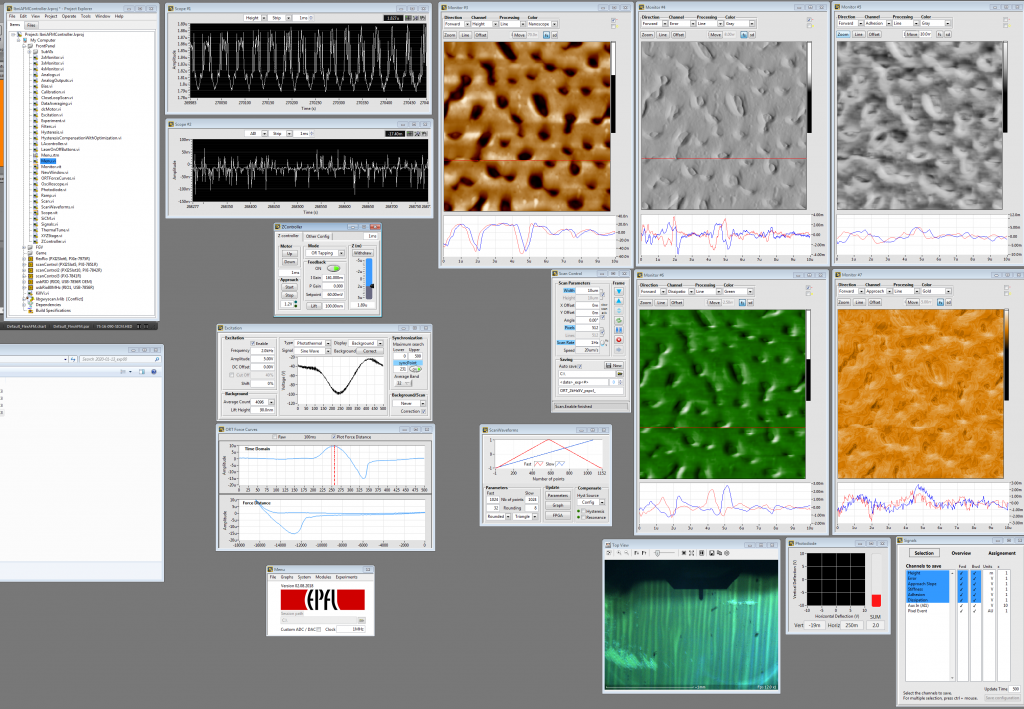Open the Off Tapping mode dropdown in ZController
The image size is (1024, 709).
tap(342, 253)
